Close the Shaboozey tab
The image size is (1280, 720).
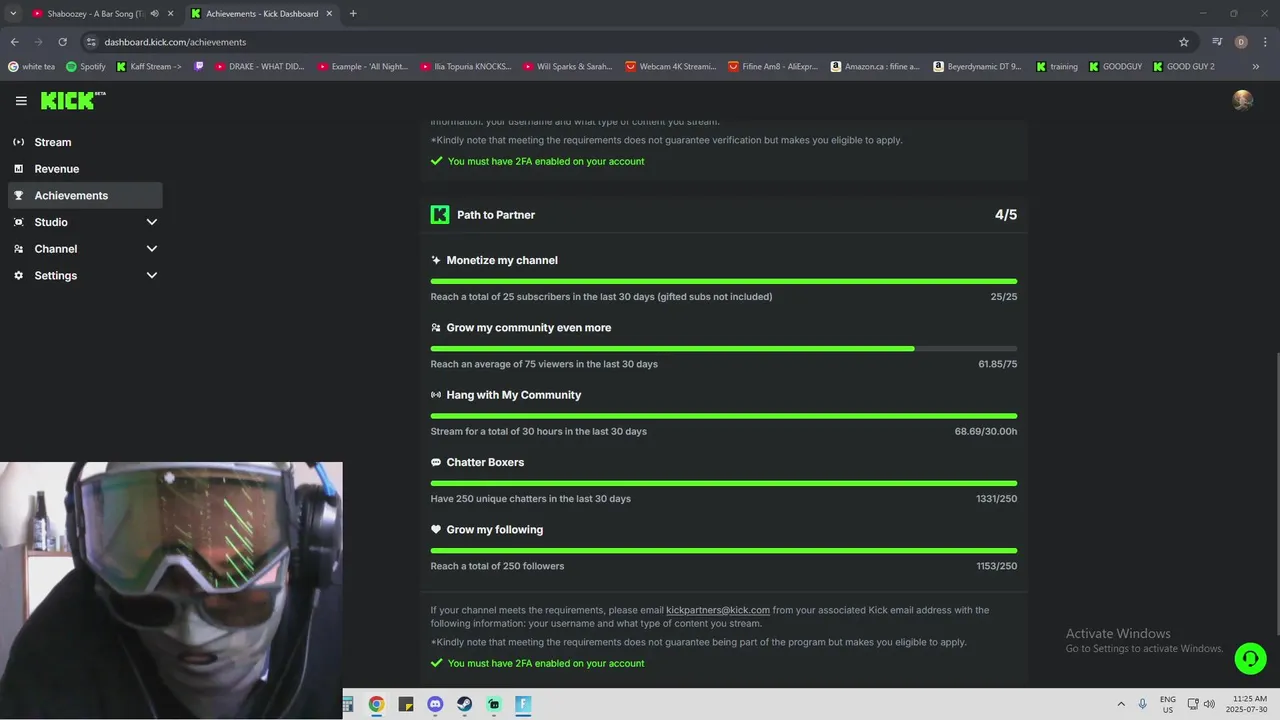[x=171, y=14]
